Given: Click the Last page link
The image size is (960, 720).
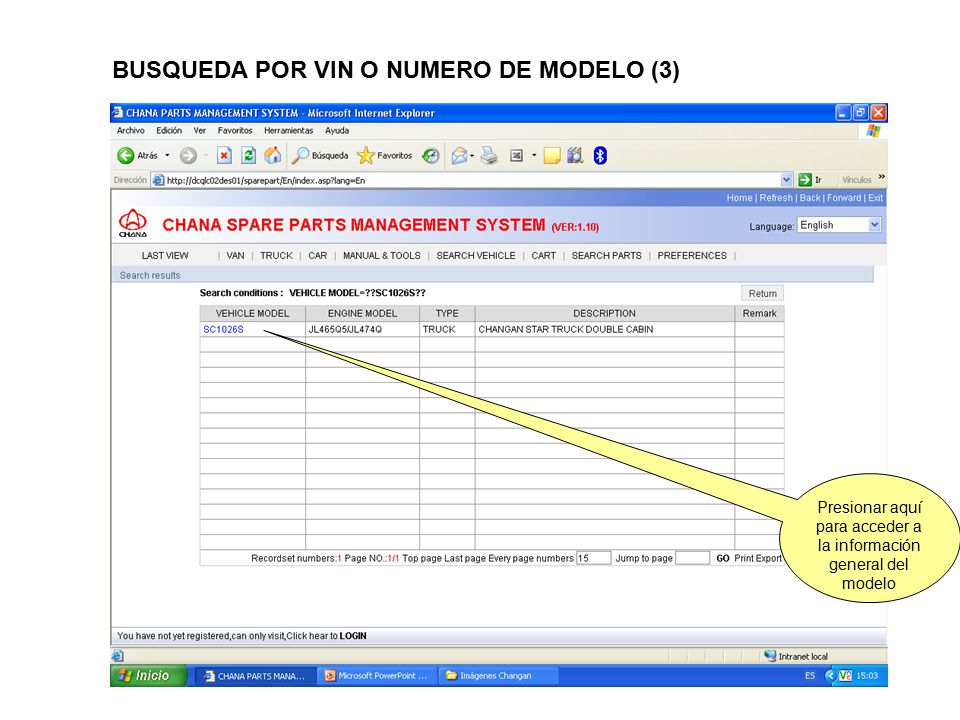Looking at the screenshot, I should pyautogui.click(x=465, y=558).
